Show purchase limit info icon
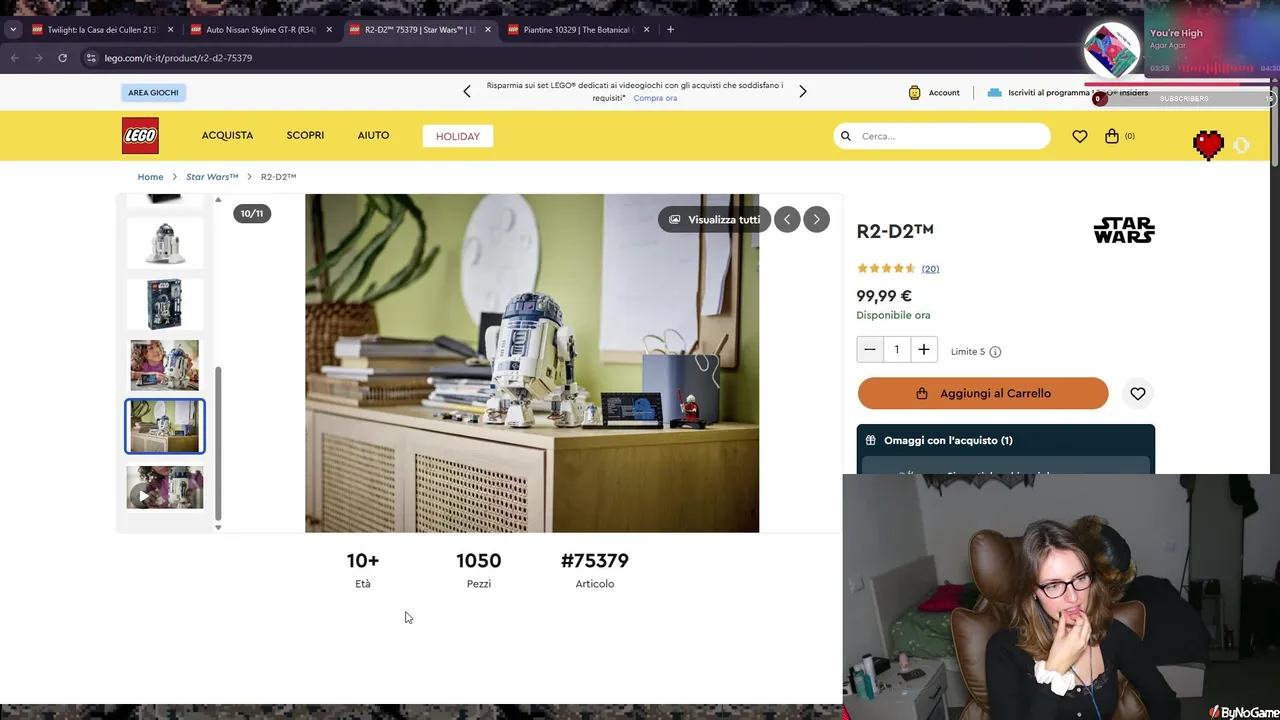1280x720 pixels. pos(995,351)
